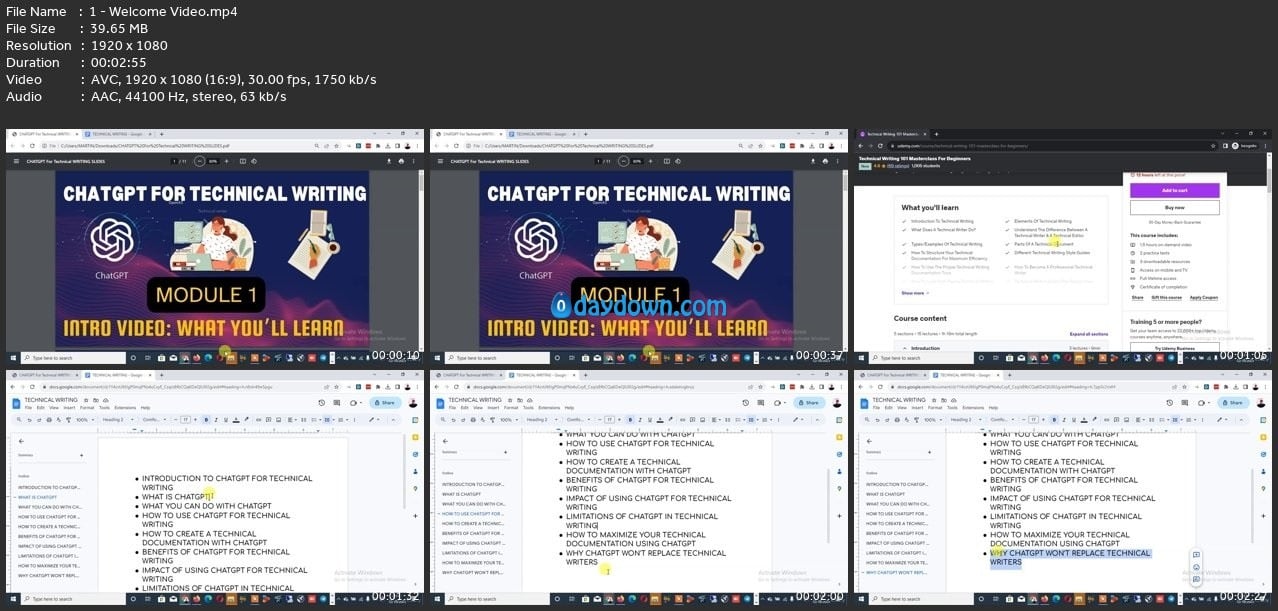Click Share button in 00:02:00 Docs frame
Image resolution: width=1278 pixels, height=611 pixels.
[809, 403]
